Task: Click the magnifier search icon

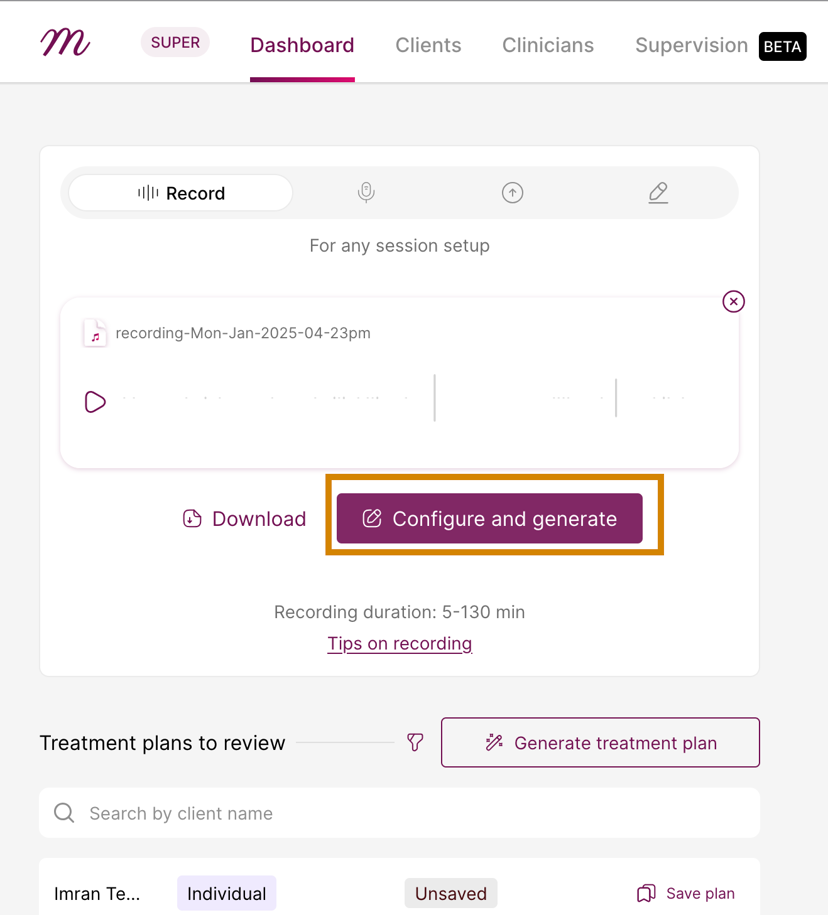Action: click(64, 812)
